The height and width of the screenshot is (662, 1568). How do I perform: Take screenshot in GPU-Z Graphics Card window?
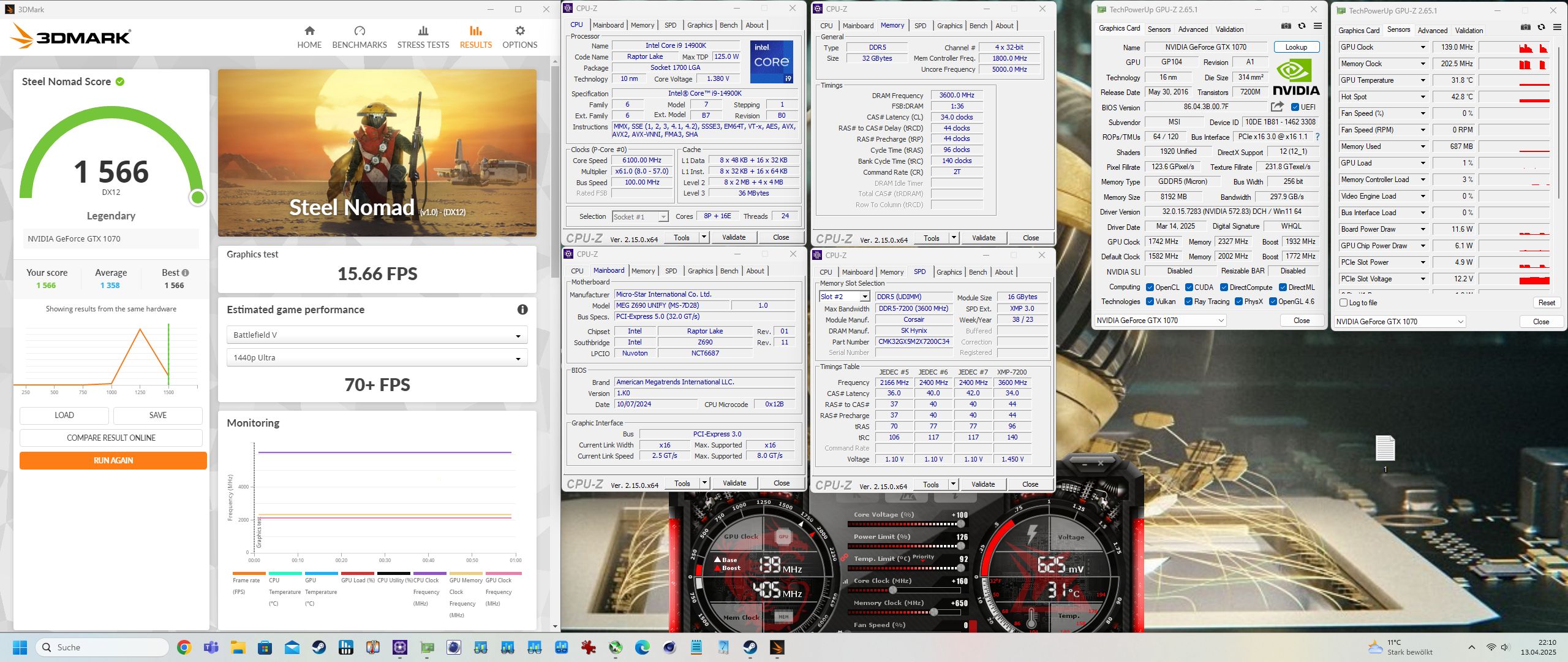point(1286,26)
